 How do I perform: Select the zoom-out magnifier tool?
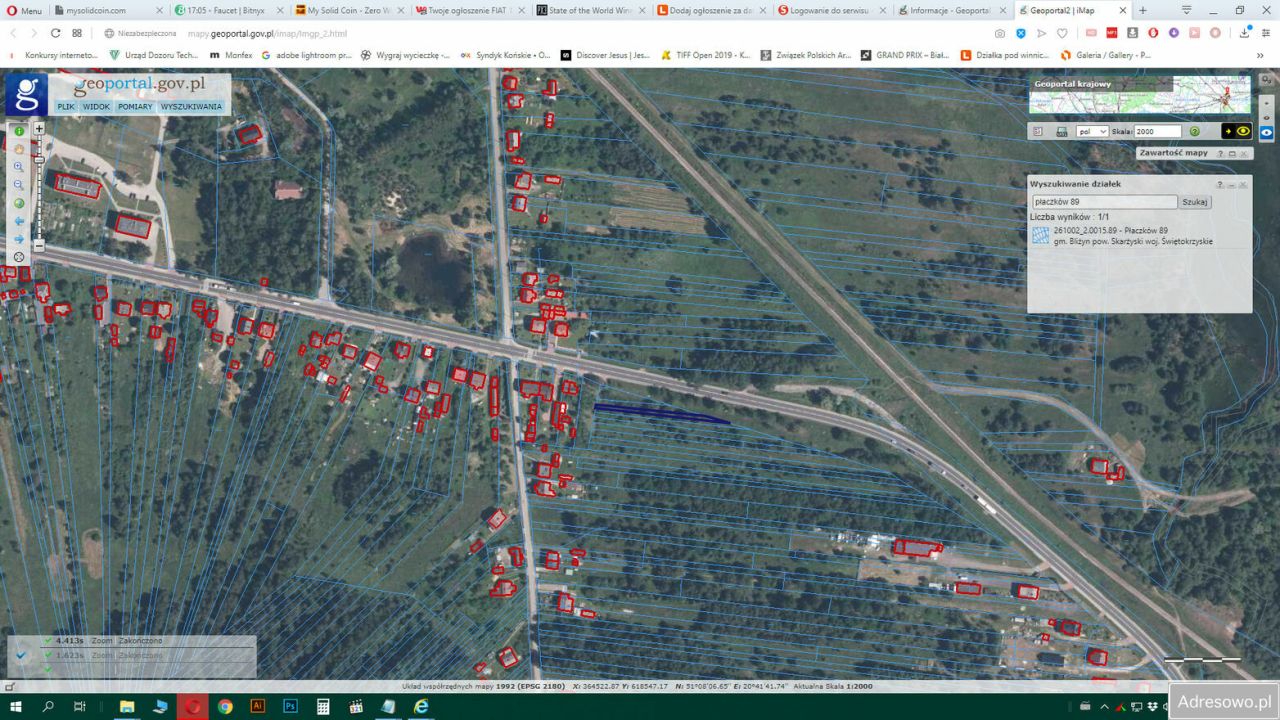point(19,185)
